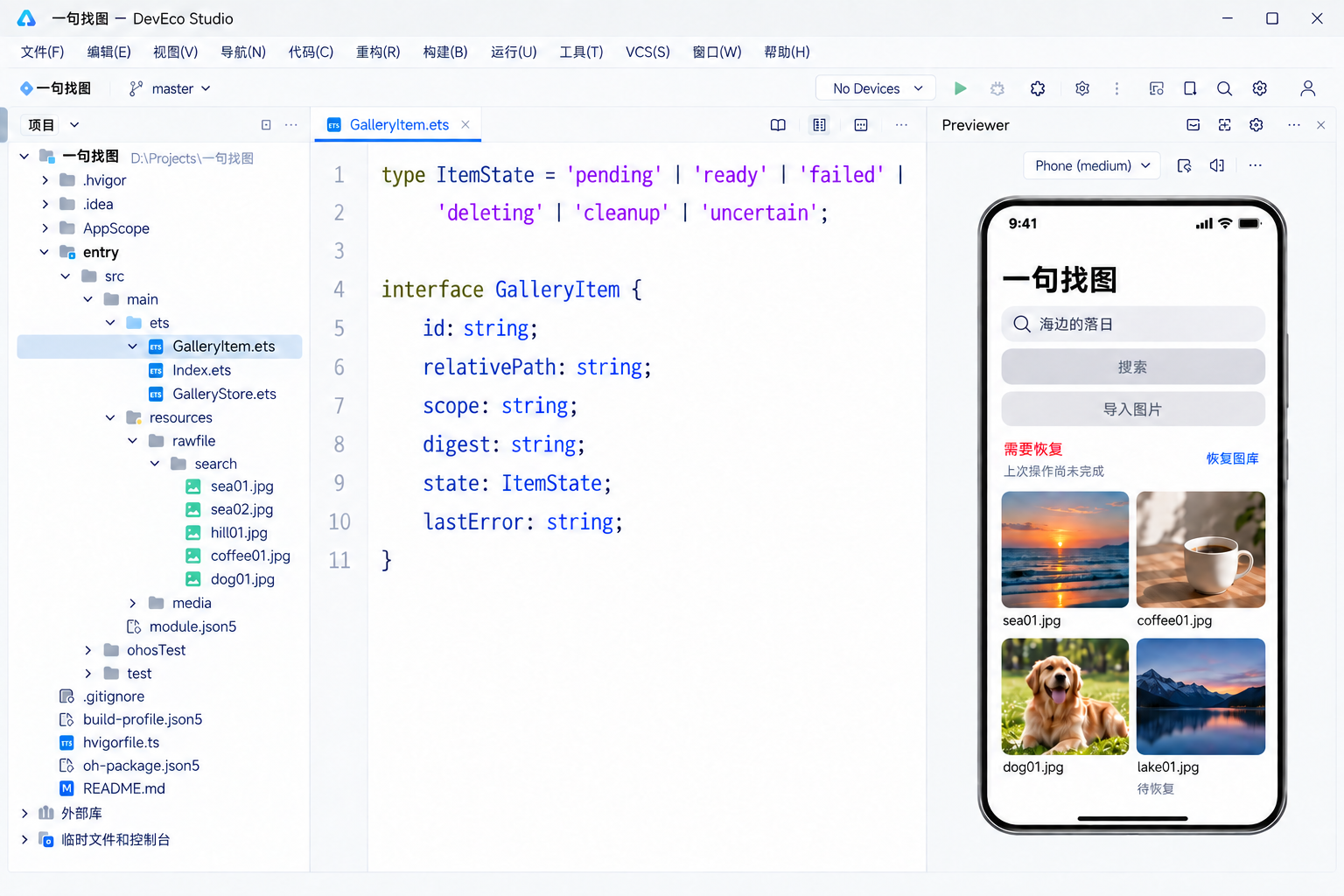Expand the media folder
The height and width of the screenshot is (896, 1344).
pyautogui.click(x=133, y=603)
